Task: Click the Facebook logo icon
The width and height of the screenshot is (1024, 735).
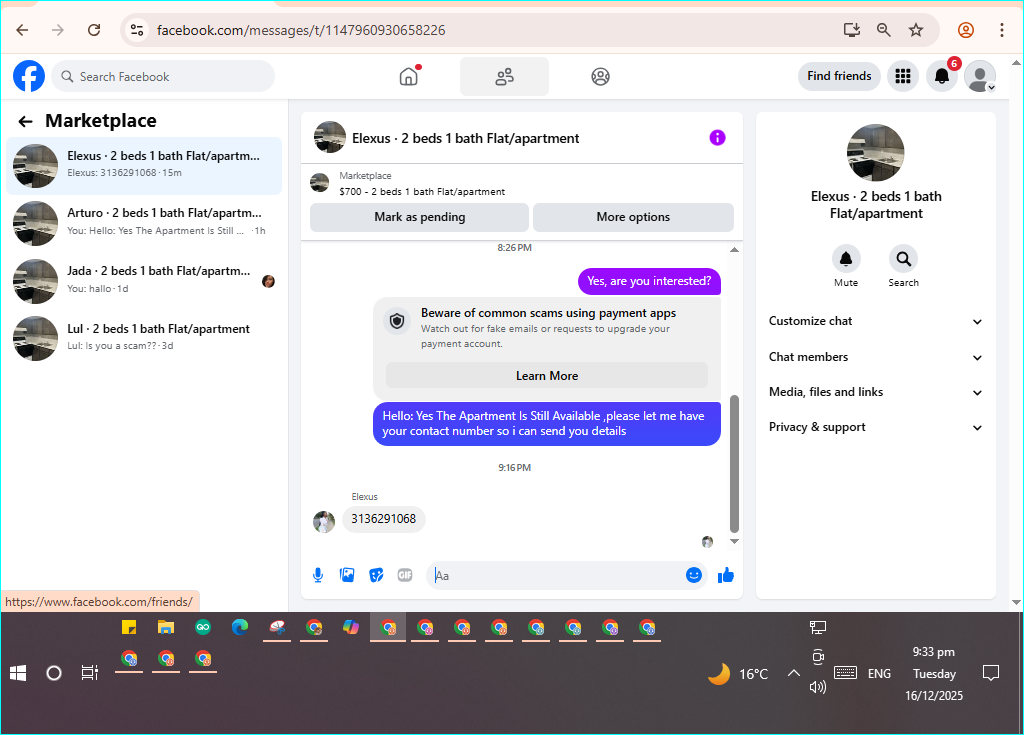Action: pyautogui.click(x=29, y=76)
